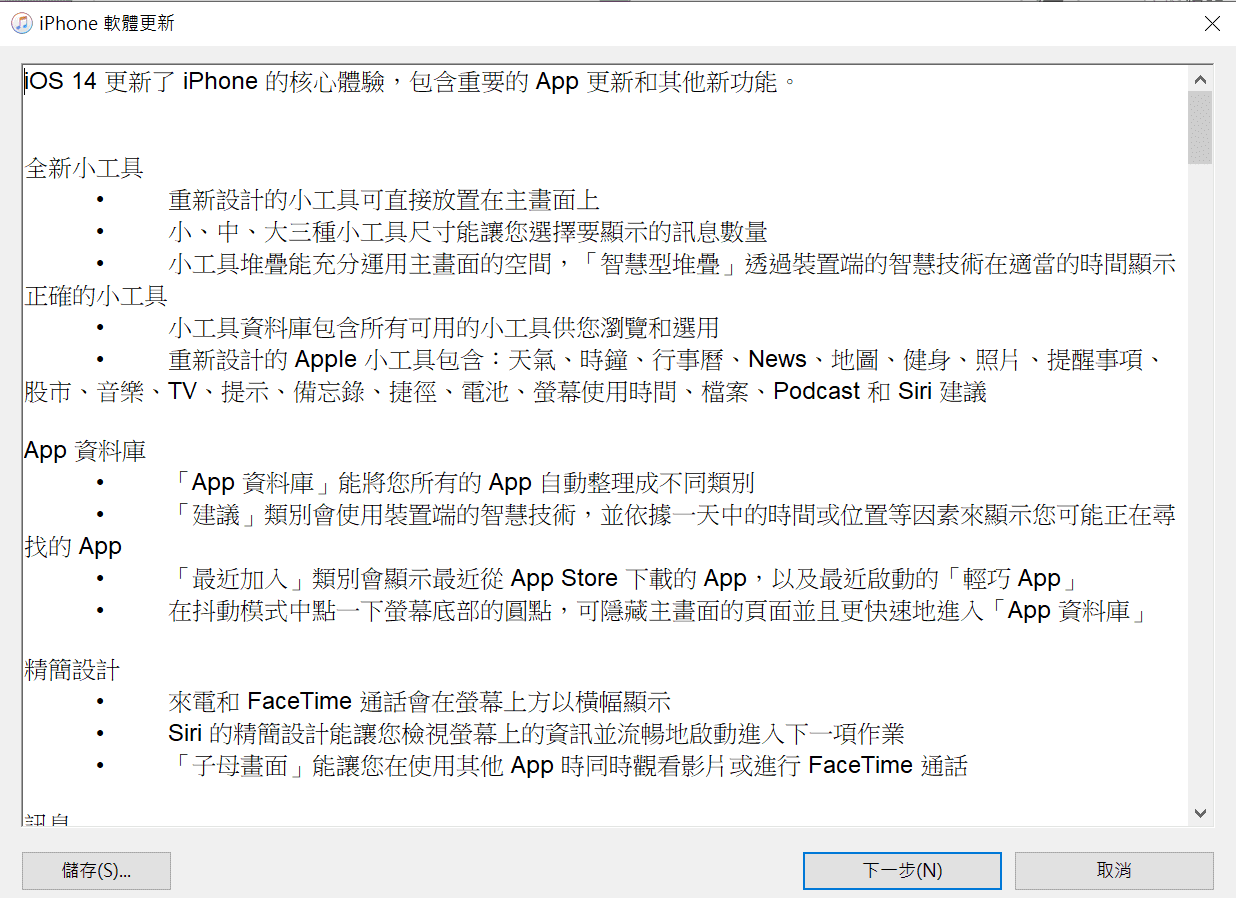Click the iTunes icon in title bar
Viewport: 1236px width, 898px height.
click(x=21, y=23)
